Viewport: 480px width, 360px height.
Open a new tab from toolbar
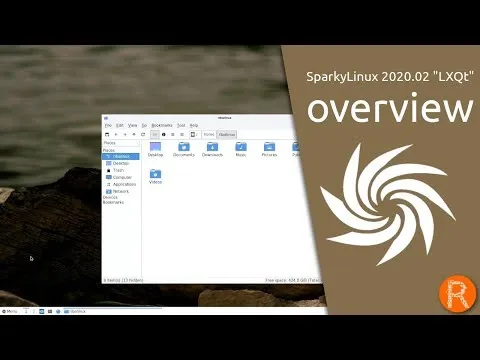(x=107, y=134)
